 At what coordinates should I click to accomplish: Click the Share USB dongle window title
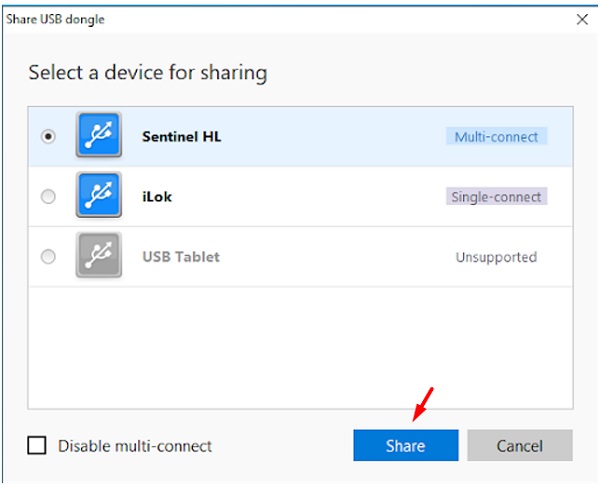(x=55, y=19)
